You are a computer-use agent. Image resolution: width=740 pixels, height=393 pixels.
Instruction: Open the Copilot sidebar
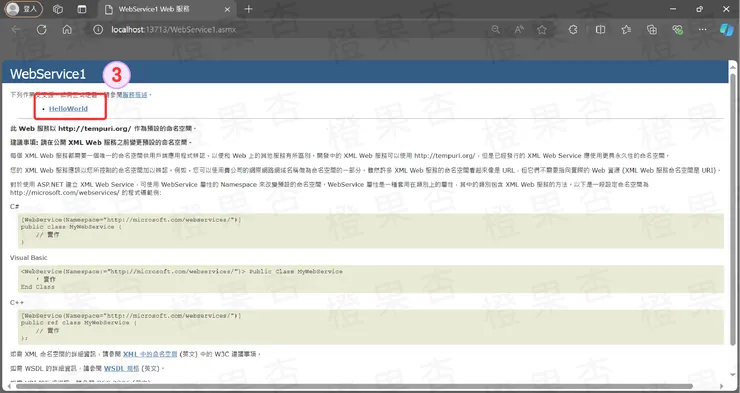pyautogui.click(x=726, y=30)
